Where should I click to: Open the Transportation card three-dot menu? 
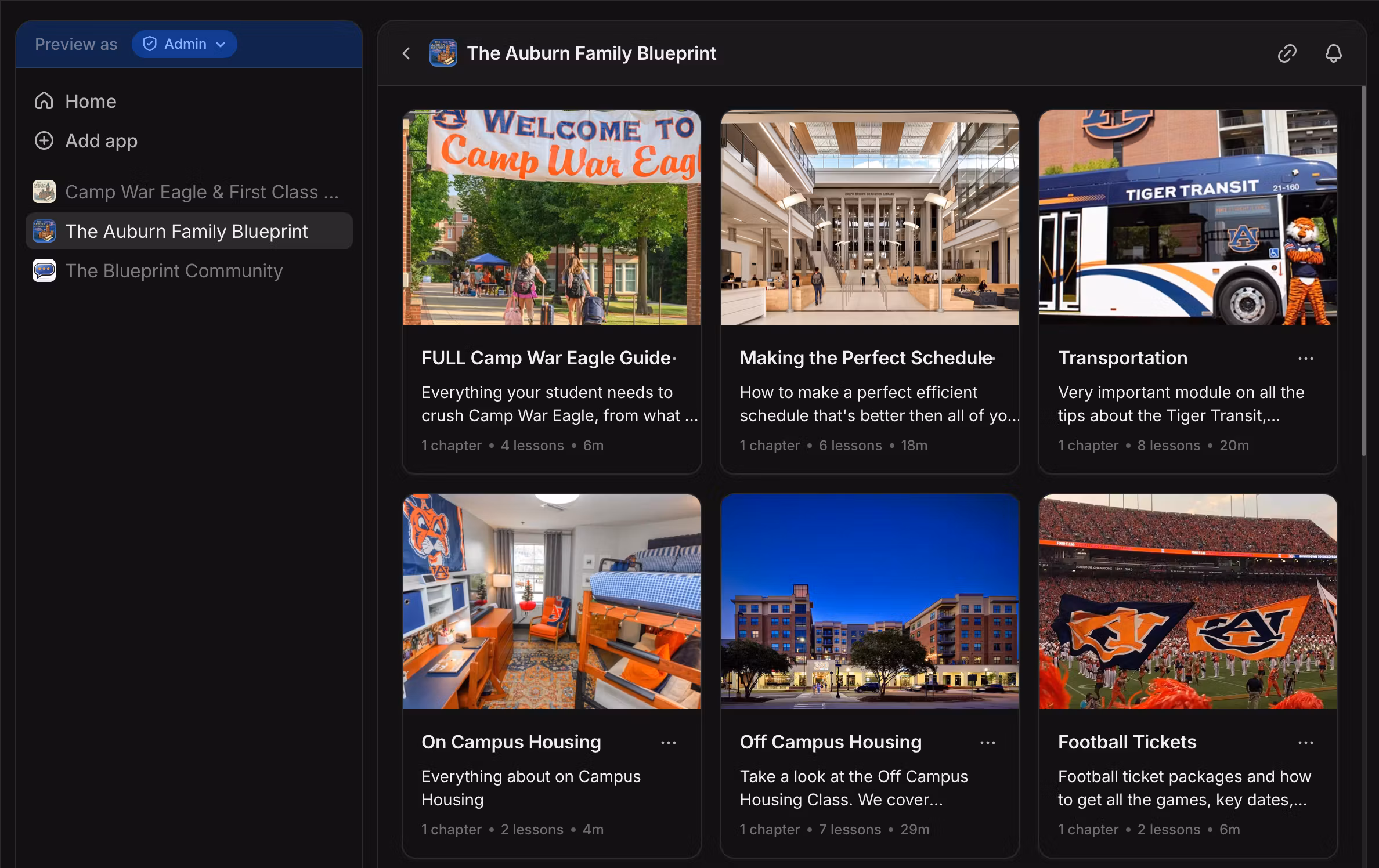pos(1305,359)
